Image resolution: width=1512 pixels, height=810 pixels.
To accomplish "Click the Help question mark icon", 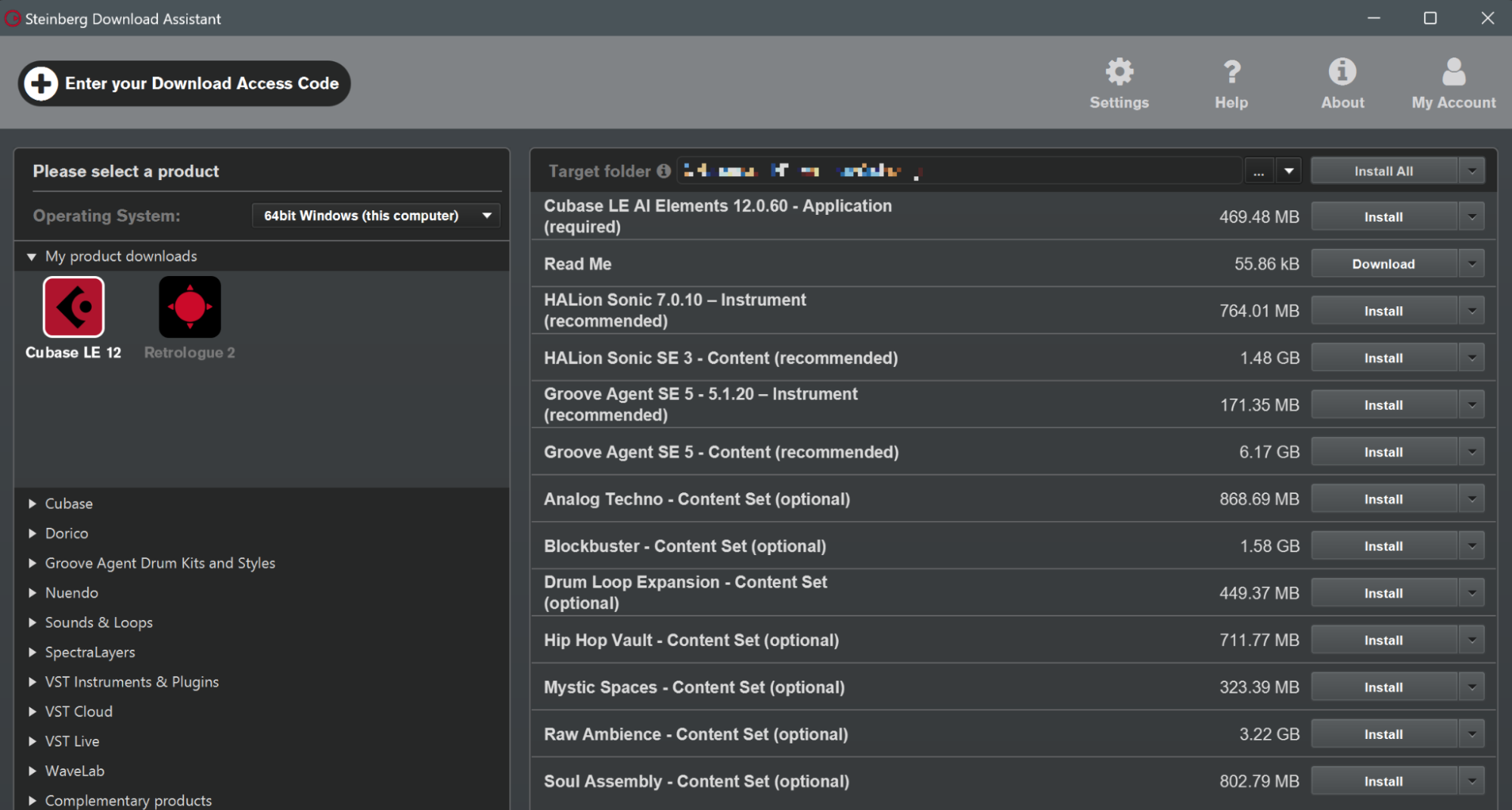I will [x=1231, y=73].
